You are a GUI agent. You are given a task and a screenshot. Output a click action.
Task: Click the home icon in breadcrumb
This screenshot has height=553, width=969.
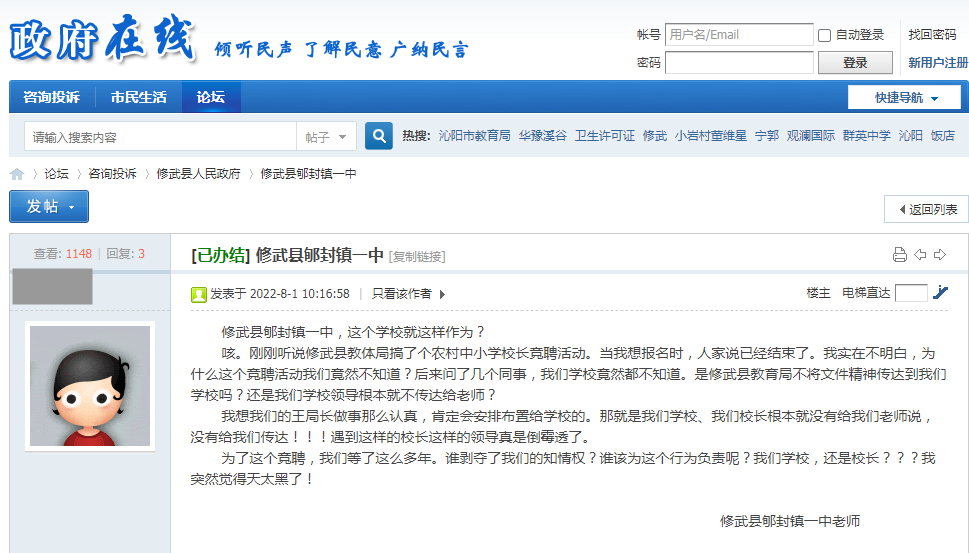(x=17, y=174)
